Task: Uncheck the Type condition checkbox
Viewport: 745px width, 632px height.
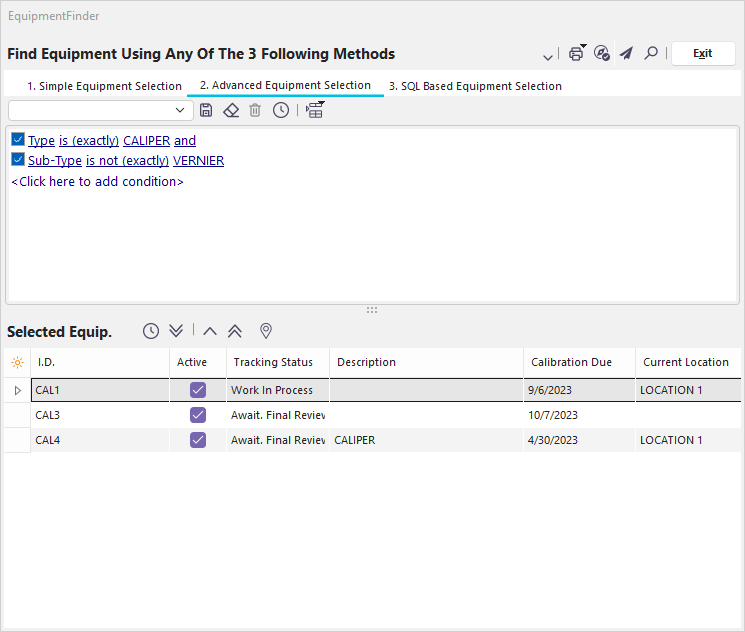Action: pyautogui.click(x=18, y=141)
